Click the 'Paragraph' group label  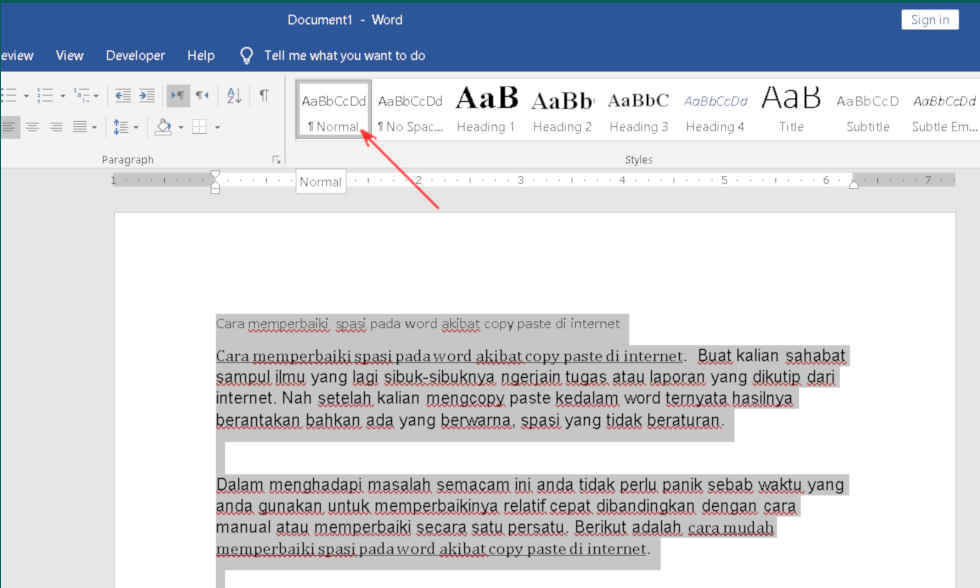pos(128,160)
